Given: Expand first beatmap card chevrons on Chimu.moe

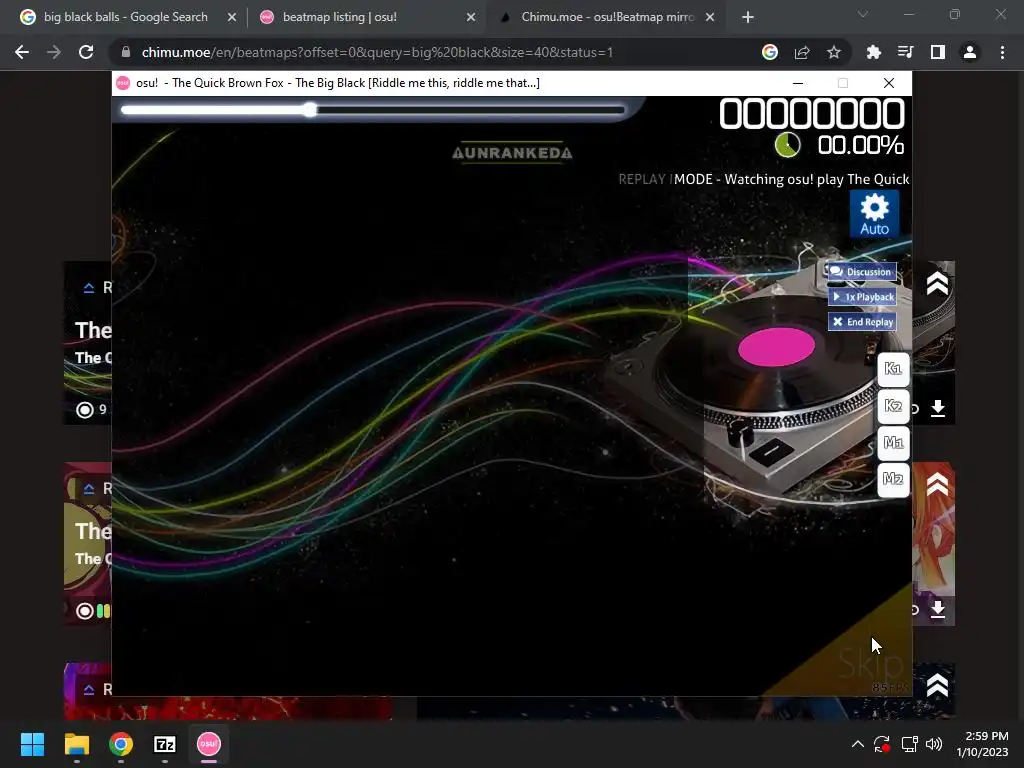Looking at the screenshot, I should [x=937, y=283].
